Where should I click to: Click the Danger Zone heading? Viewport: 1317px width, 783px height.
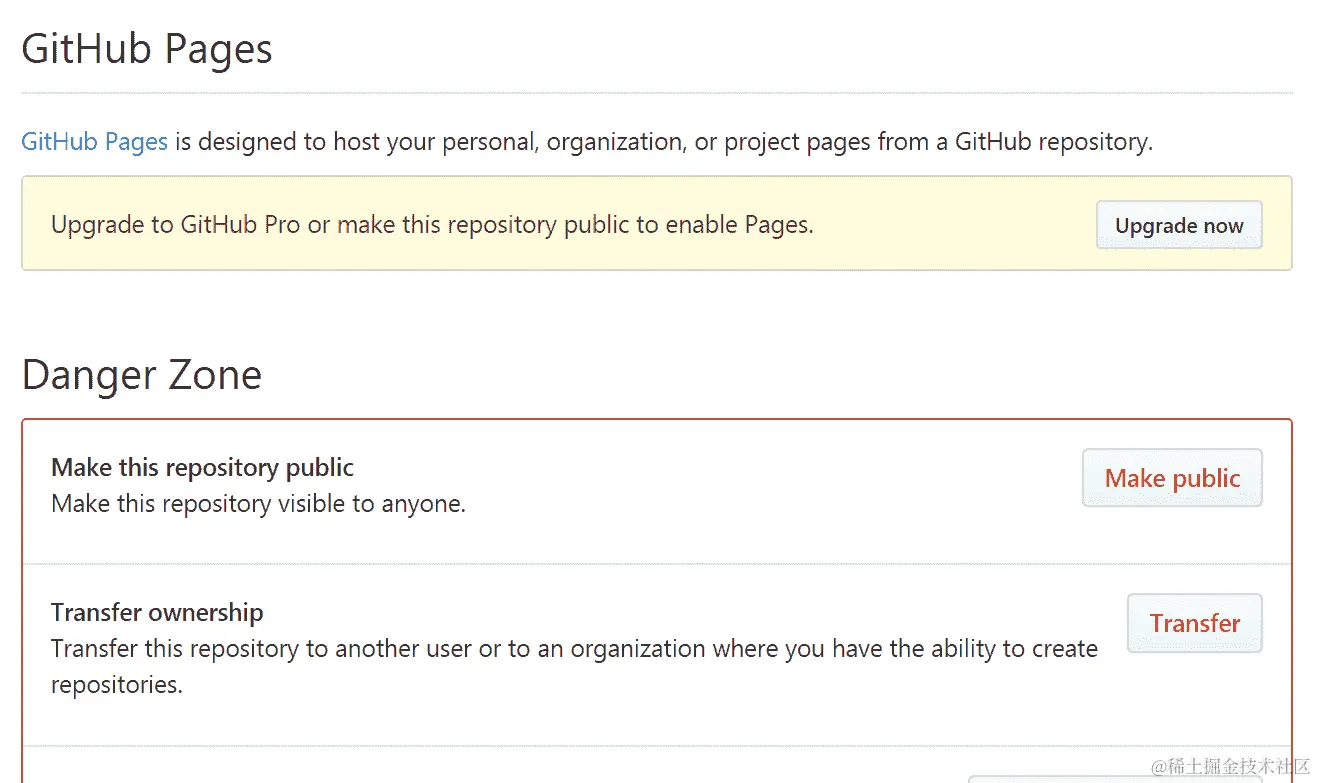click(141, 375)
